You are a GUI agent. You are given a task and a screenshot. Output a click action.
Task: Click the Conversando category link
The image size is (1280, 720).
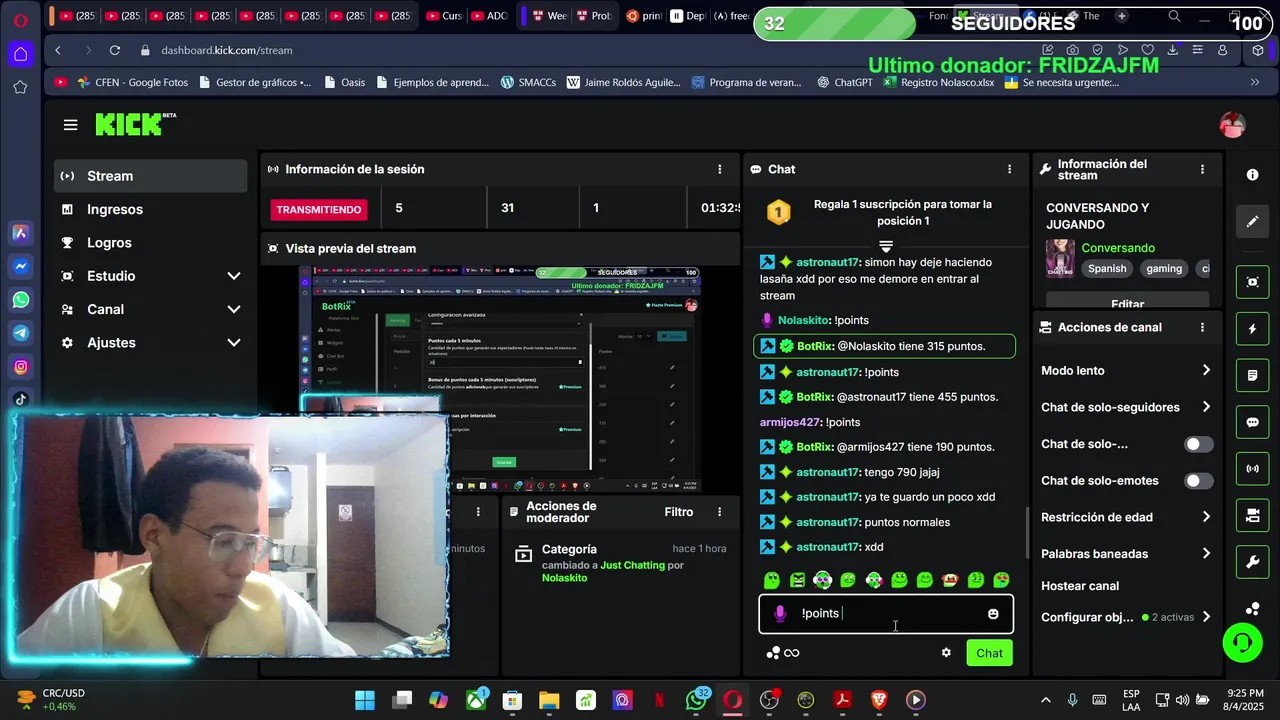1118,248
